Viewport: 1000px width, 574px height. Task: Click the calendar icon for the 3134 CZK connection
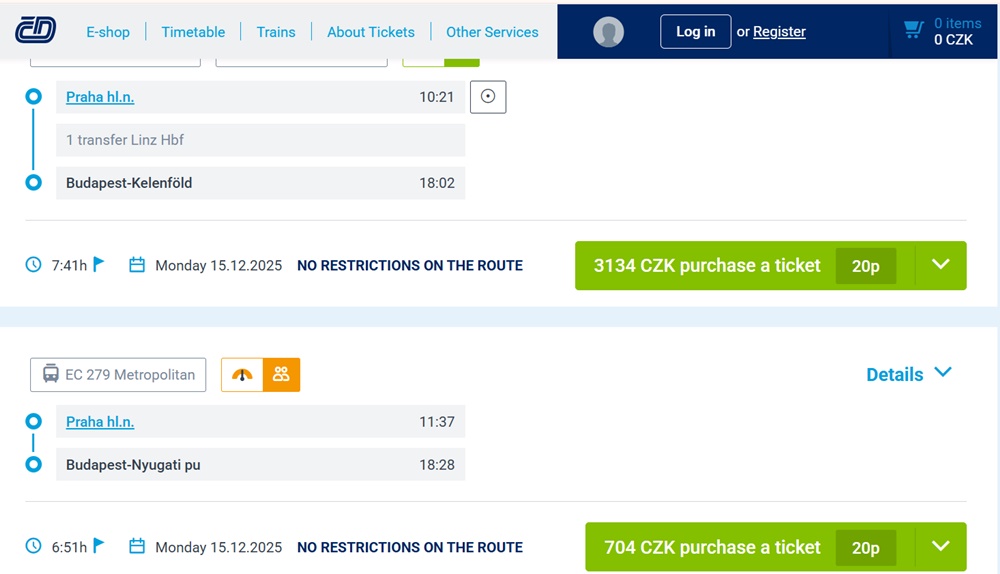pyautogui.click(x=136, y=265)
